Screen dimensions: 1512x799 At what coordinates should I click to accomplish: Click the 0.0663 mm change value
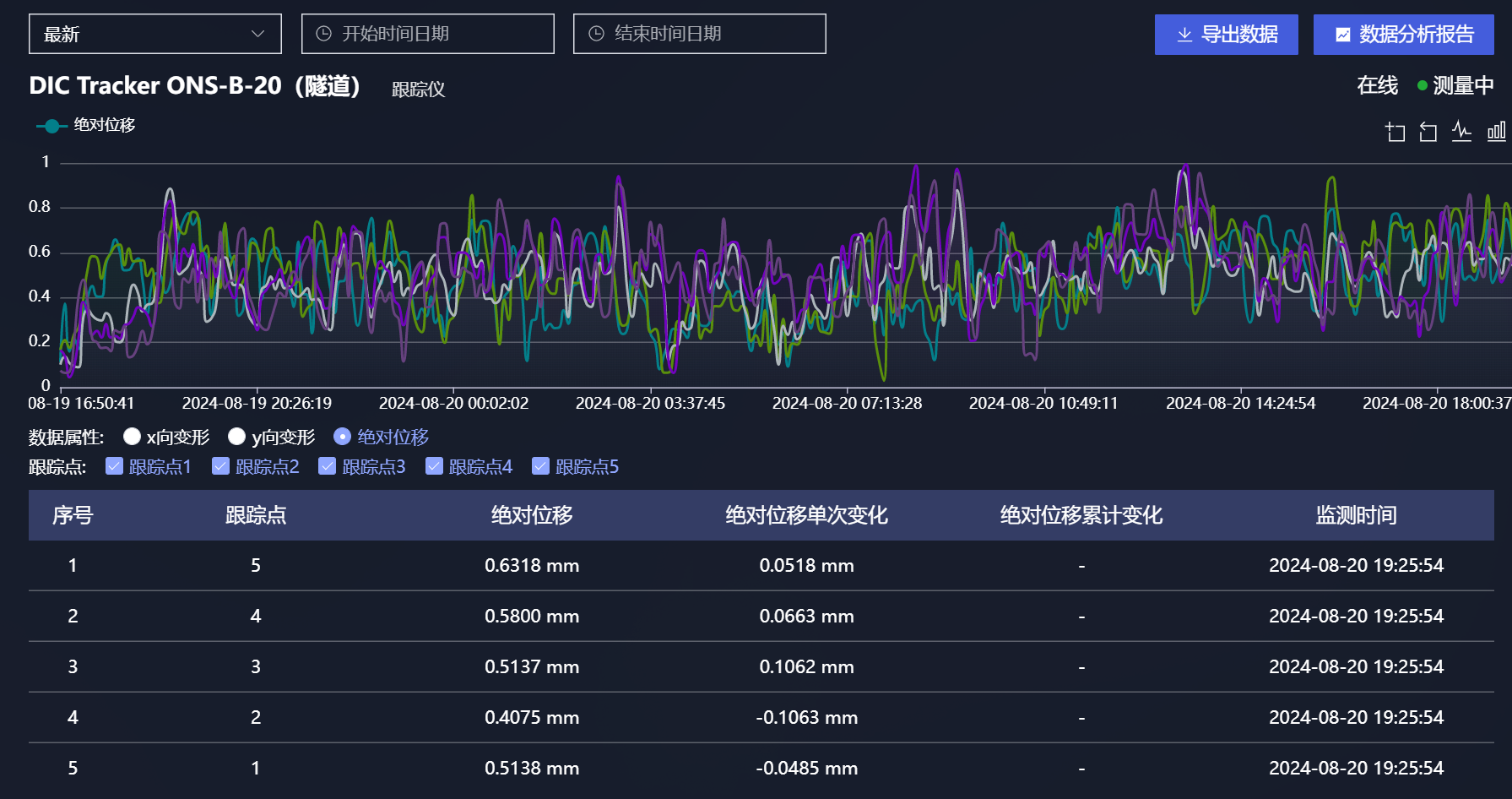[806, 616]
